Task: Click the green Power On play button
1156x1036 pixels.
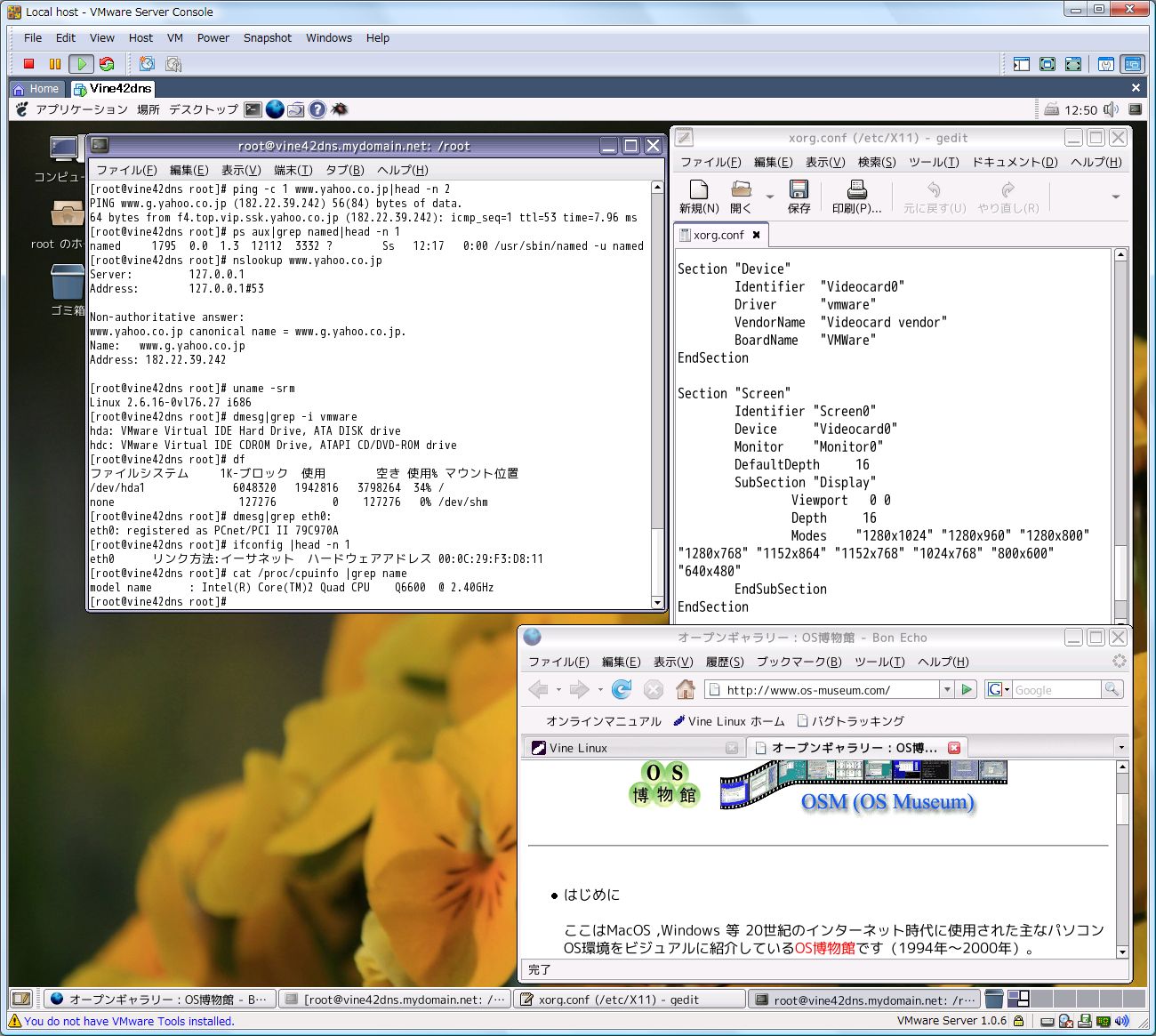Action: 81,64
